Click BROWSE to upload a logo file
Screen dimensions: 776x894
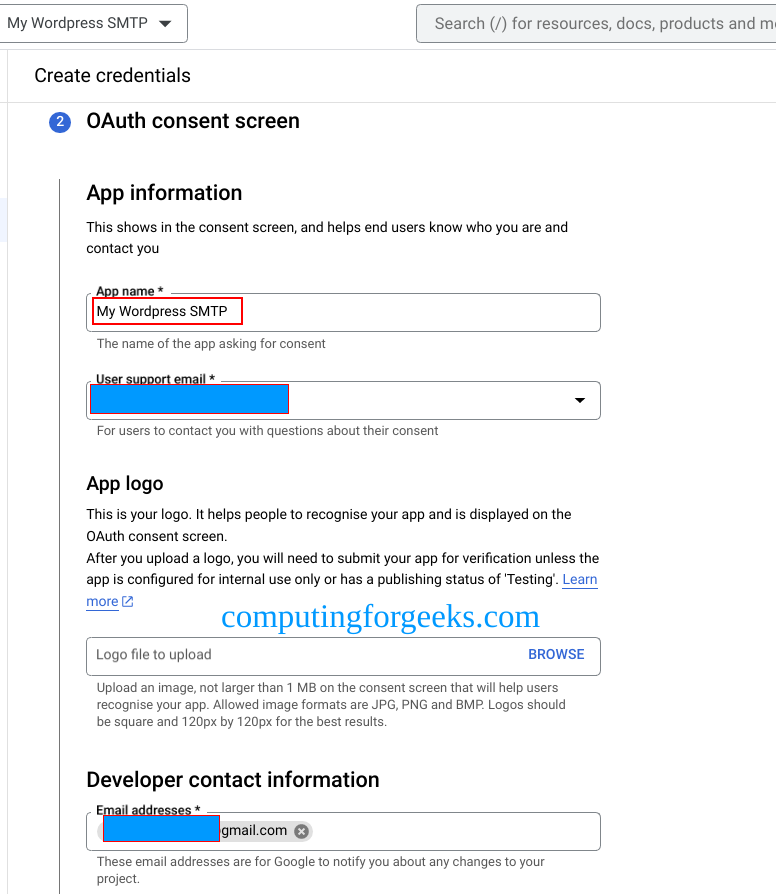556,654
